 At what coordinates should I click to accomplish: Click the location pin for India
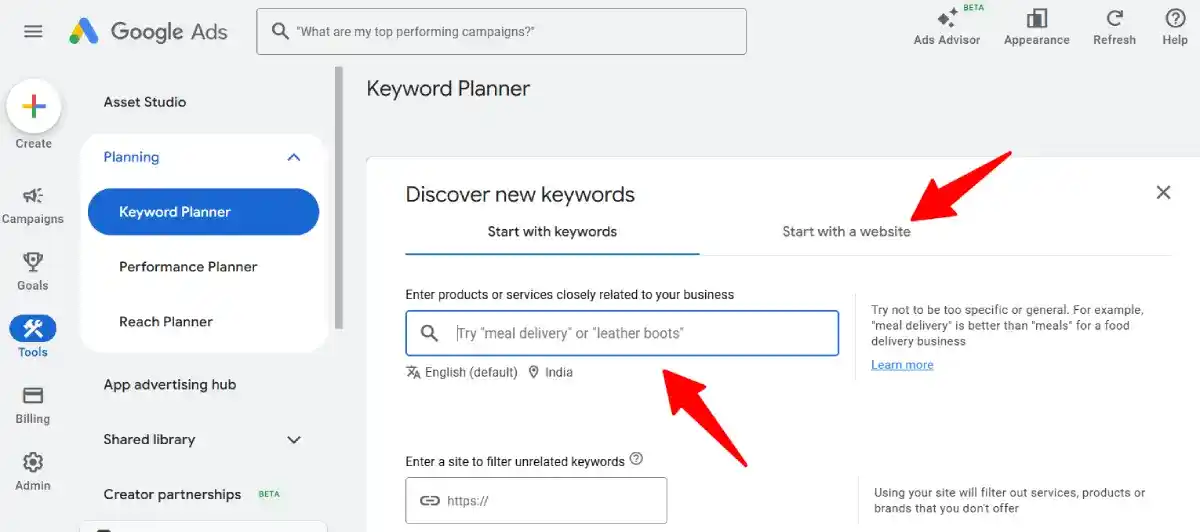pyautogui.click(x=533, y=372)
